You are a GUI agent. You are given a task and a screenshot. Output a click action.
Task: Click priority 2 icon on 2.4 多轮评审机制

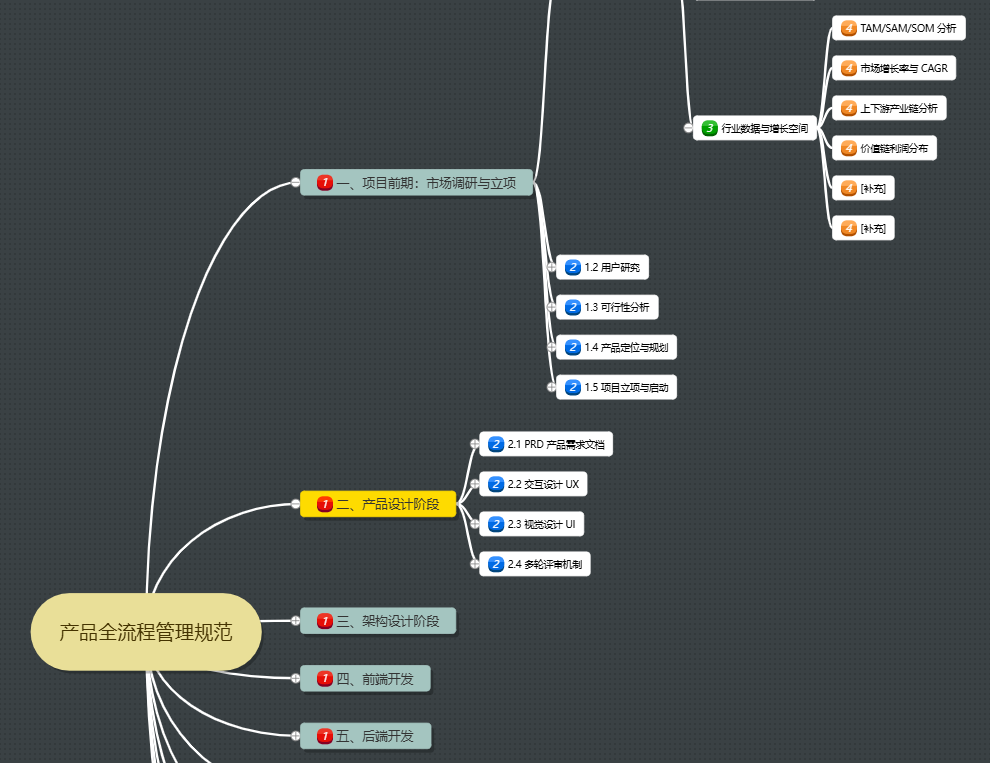[x=496, y=564]
